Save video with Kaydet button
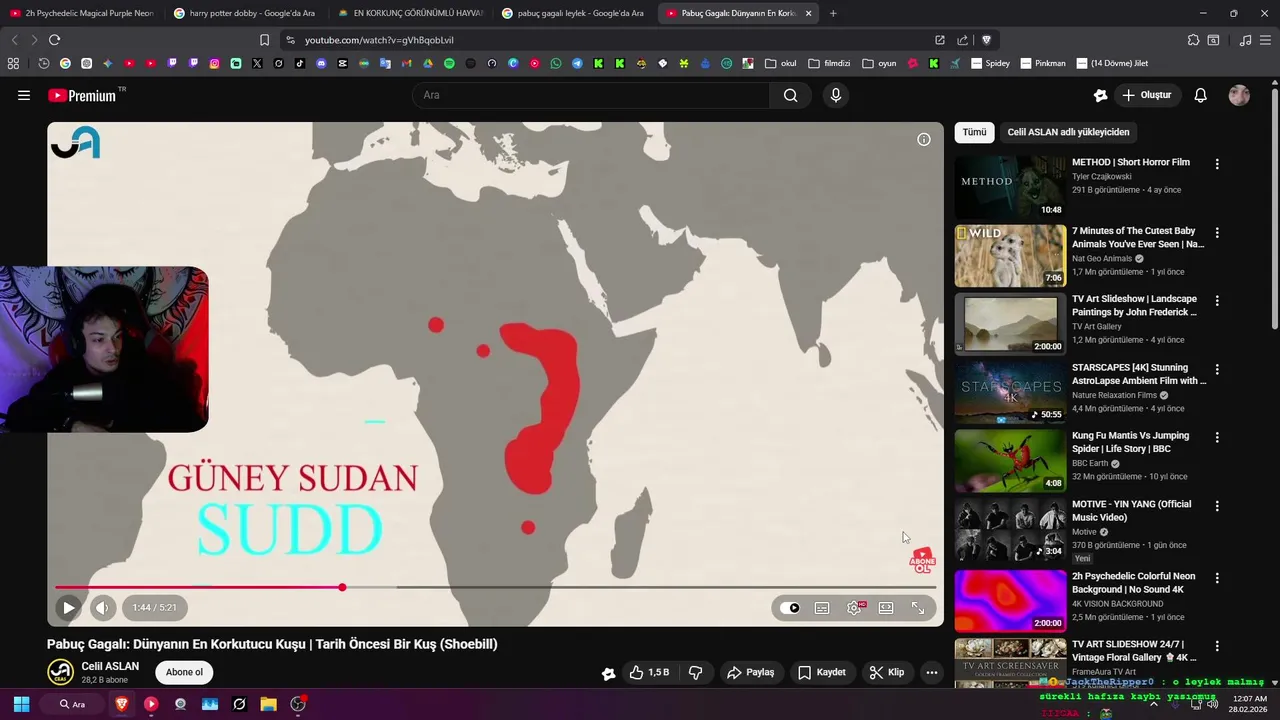Image resolution: width=1280 pixels, height=720 pixels. (821, 672)
